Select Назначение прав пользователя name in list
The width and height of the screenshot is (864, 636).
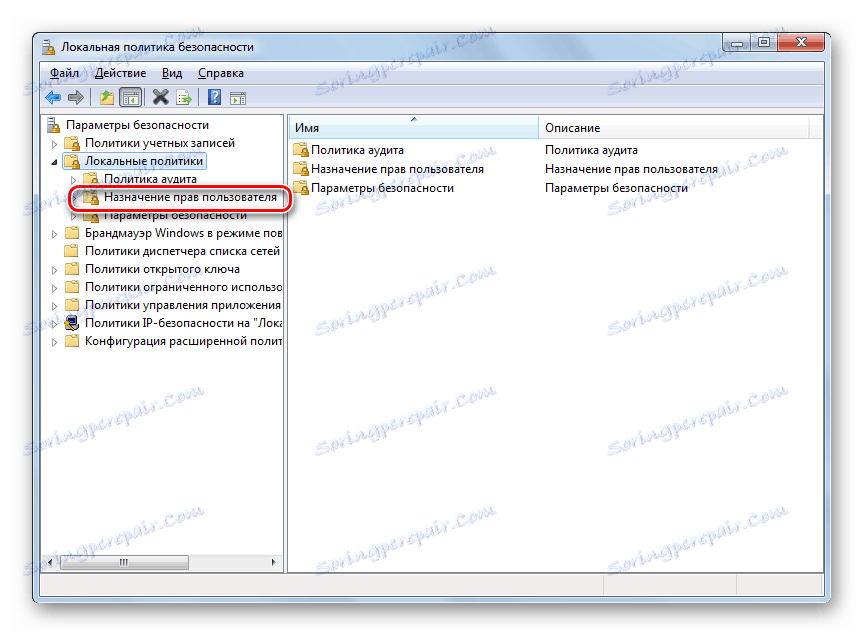397,169
